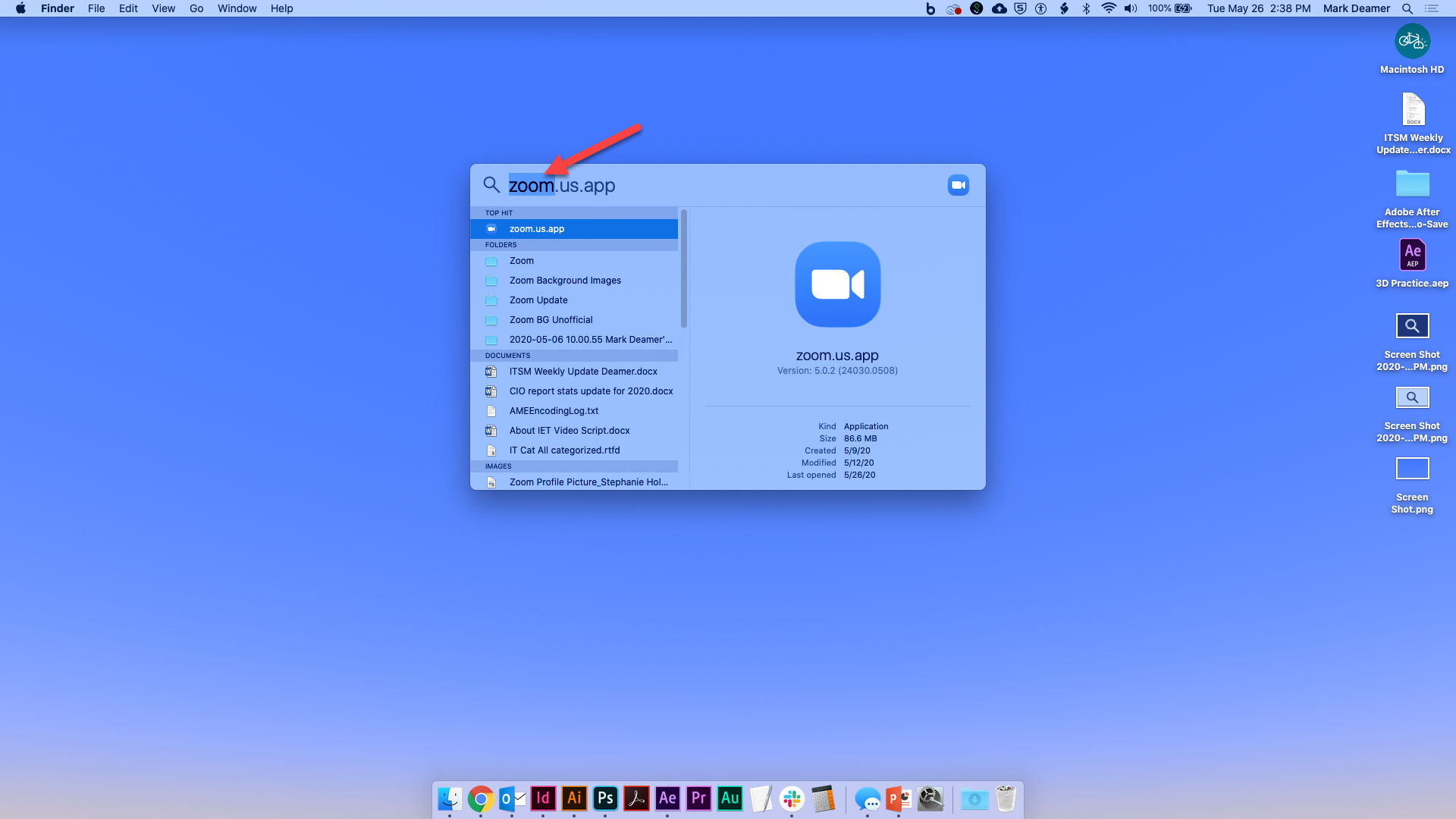
Task: Open the cloud upload menu bar icon
Action: (x=999, y=8)
